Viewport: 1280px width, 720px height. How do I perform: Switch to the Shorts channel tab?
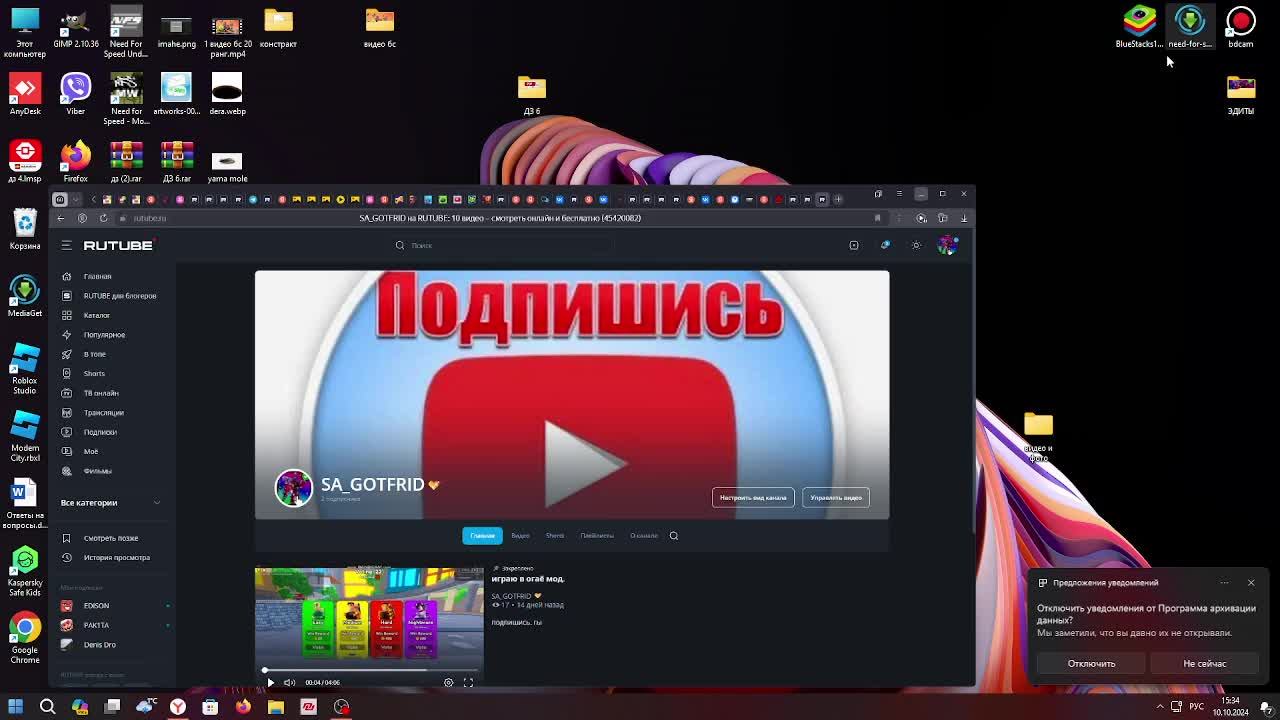[555, 536]
